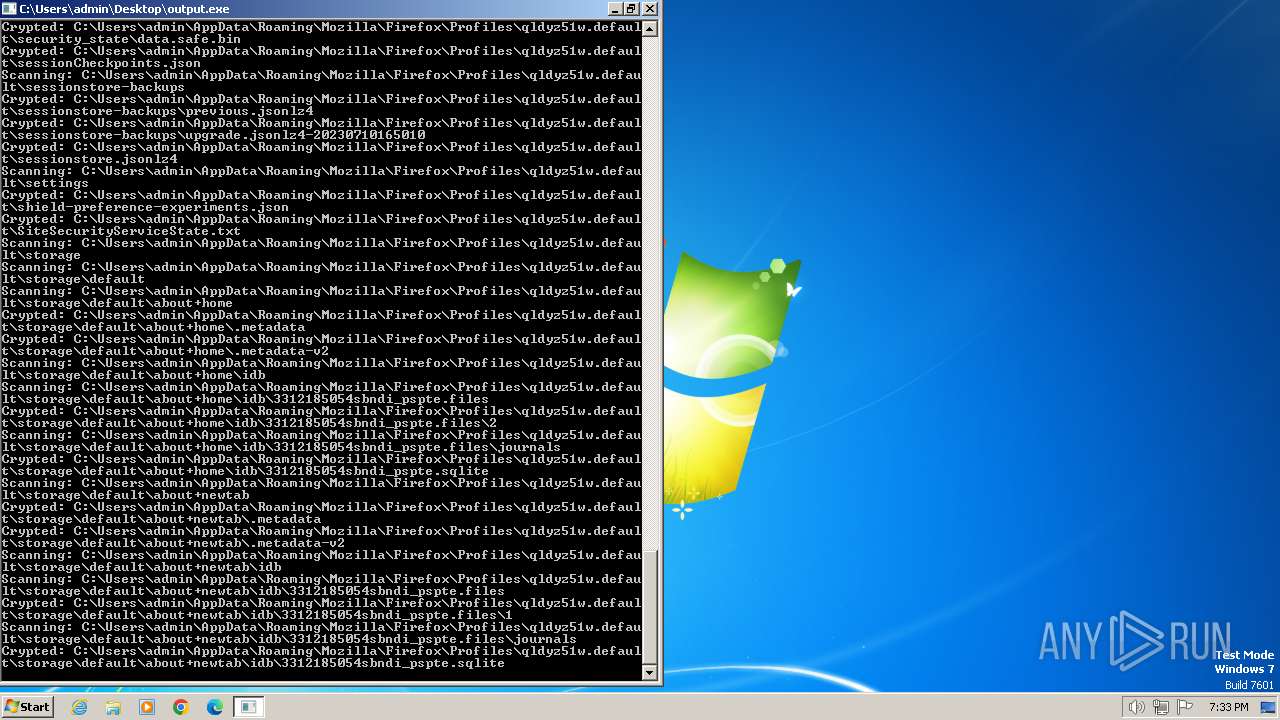Launch Internet Explorer from the taskbar
This screenshot has height=720, width=1280.
click(80, 707)
